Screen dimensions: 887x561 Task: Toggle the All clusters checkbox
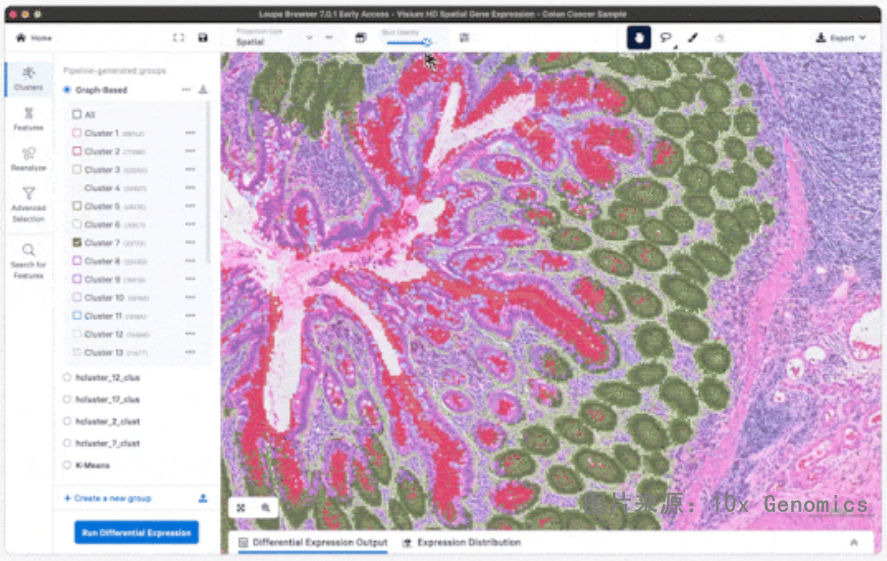click(x=77, y=114)
